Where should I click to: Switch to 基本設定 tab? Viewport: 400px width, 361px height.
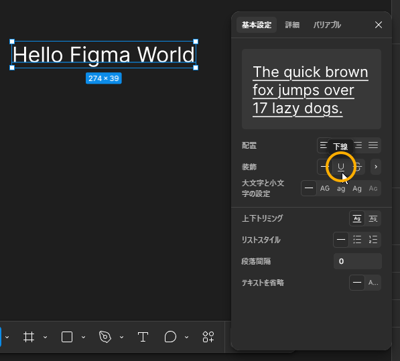(257, 25)
